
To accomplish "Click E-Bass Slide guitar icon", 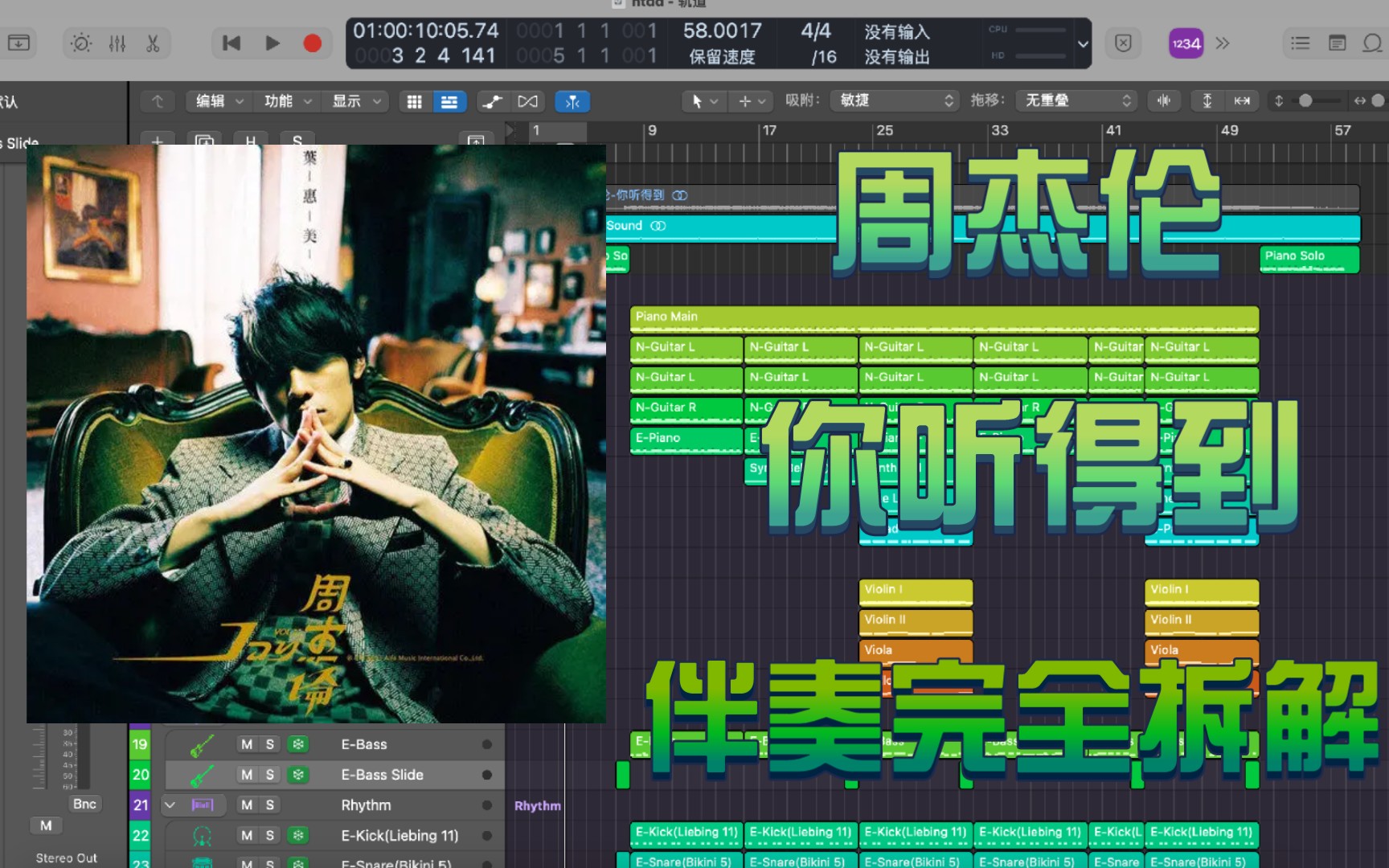I will [x=202, y=776].
